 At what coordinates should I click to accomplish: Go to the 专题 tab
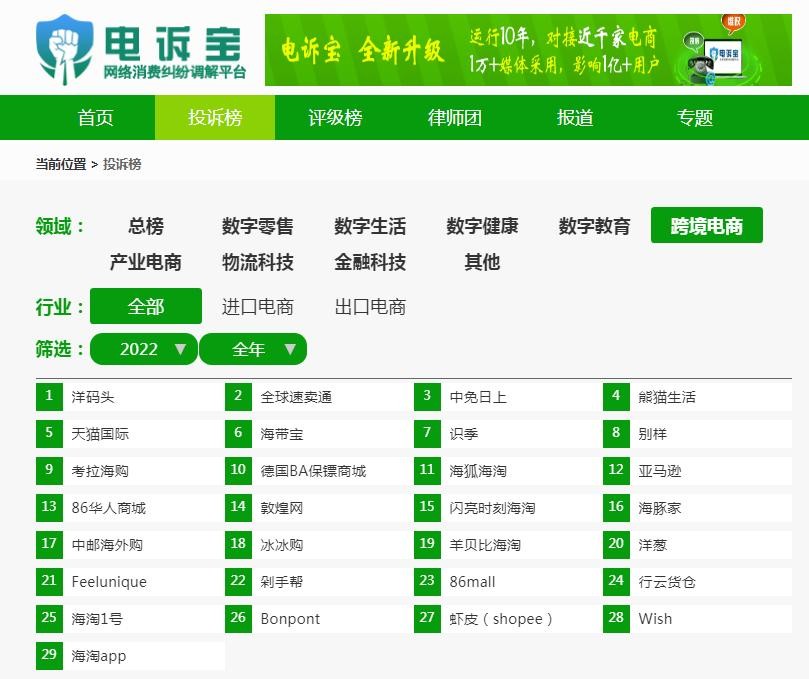click(695, 117)
